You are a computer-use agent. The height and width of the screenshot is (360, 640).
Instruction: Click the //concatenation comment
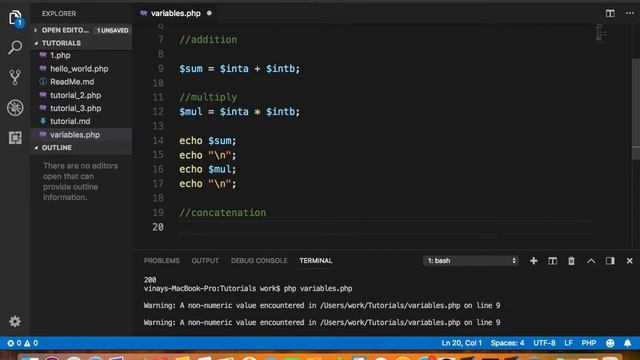coord(222,213)
